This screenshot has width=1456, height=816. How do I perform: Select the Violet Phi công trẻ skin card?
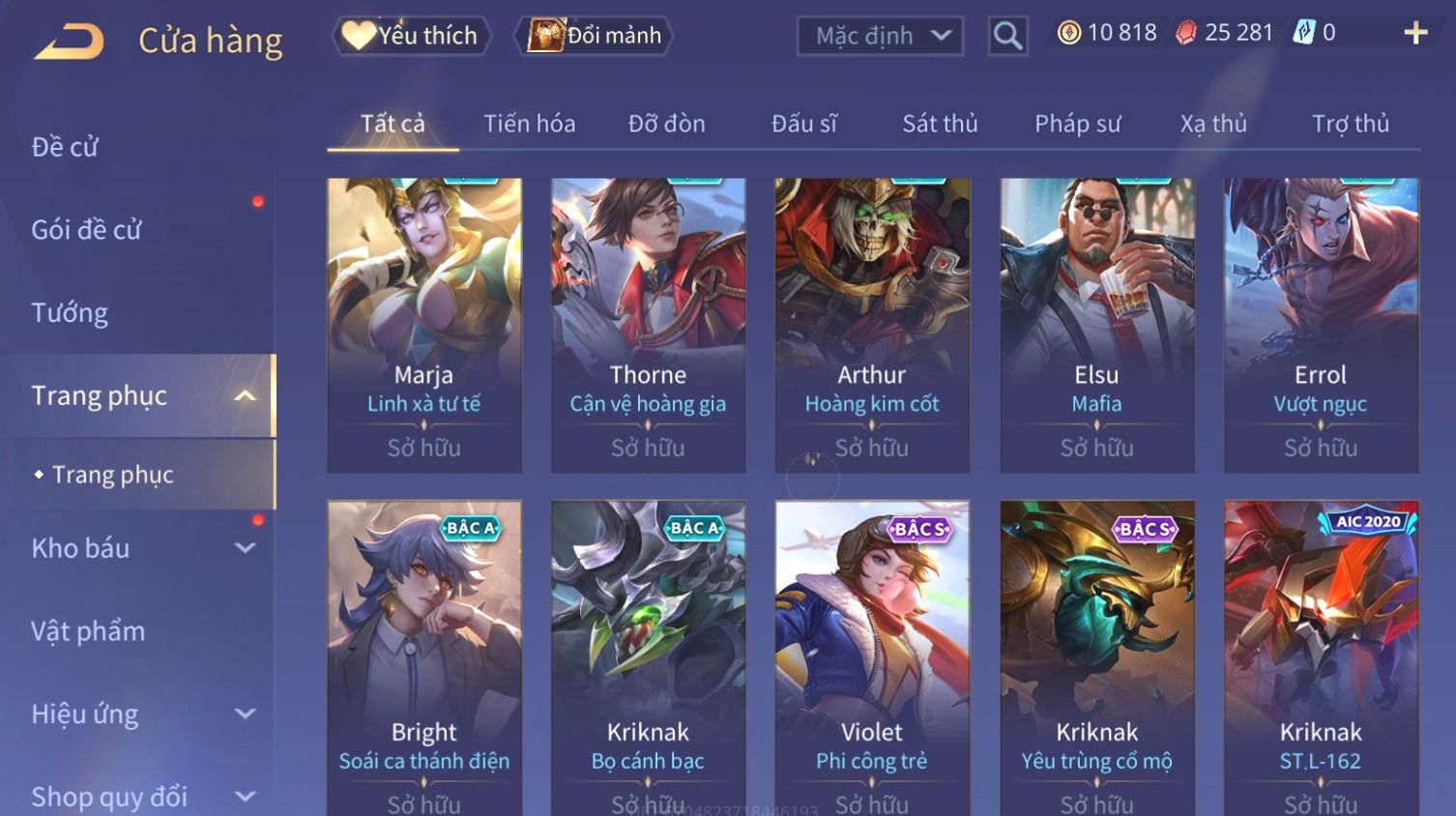[x=872, y=657]
